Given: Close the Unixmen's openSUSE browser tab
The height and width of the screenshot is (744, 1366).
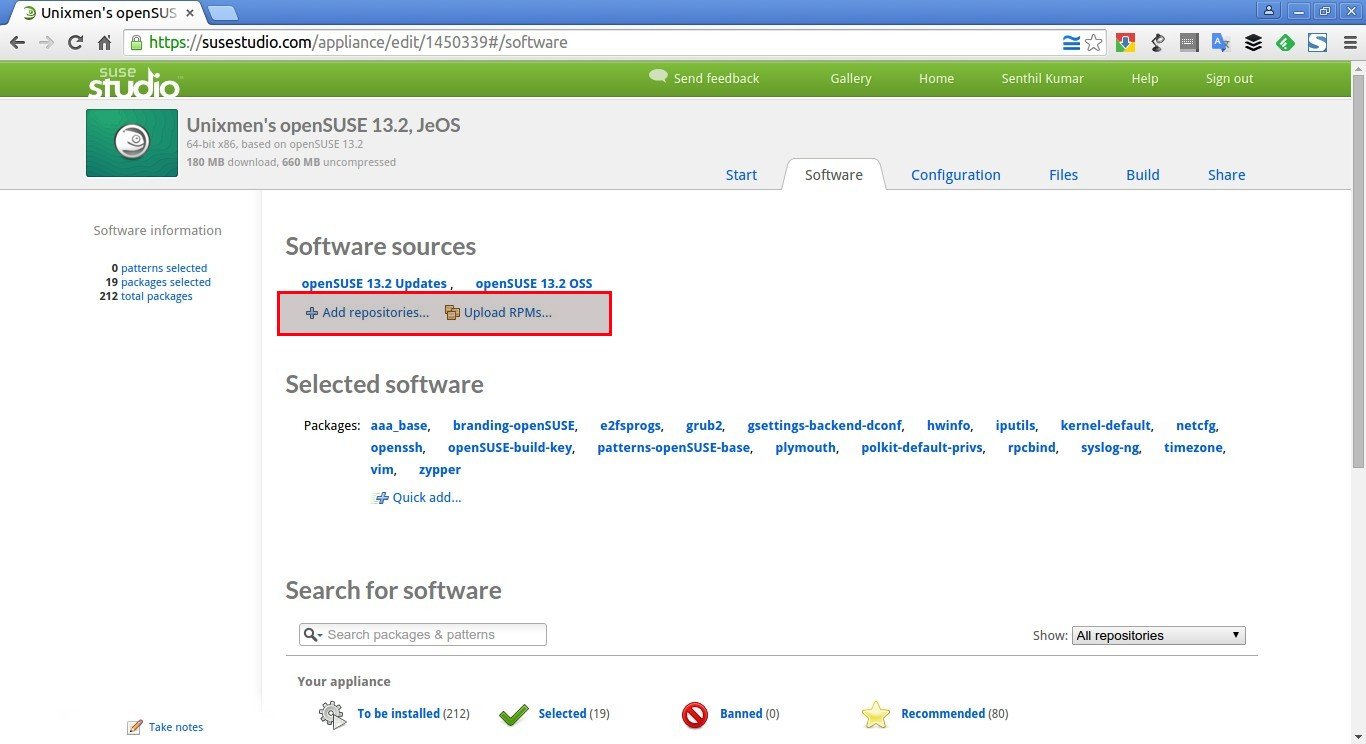Looking at the screenshot, I should [x=190, y=13].
